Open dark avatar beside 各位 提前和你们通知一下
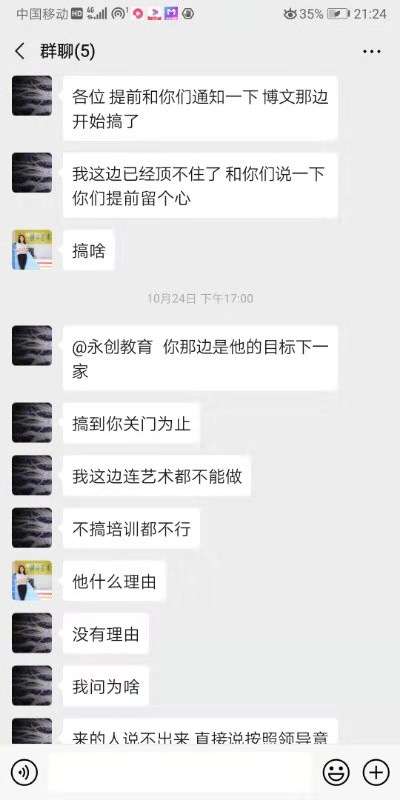400x800 pixels. pos(32,95)
